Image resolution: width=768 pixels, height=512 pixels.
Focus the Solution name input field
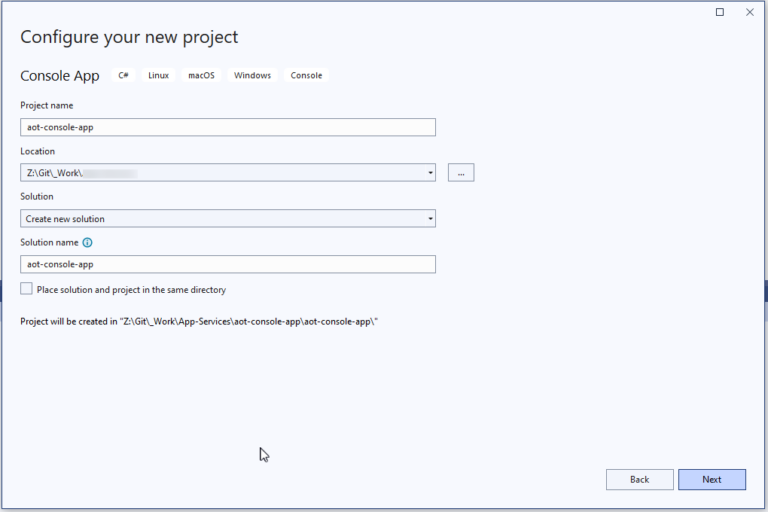pyautogui.click(x=228, y=264)
